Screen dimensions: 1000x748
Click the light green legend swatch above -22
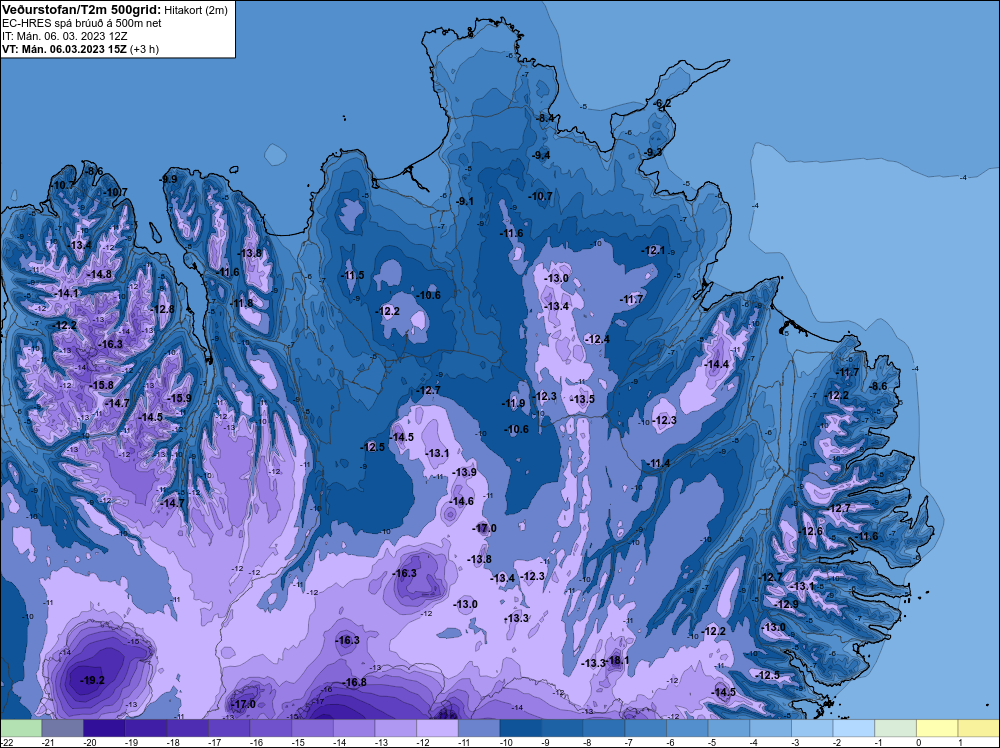tap(21, 728)
